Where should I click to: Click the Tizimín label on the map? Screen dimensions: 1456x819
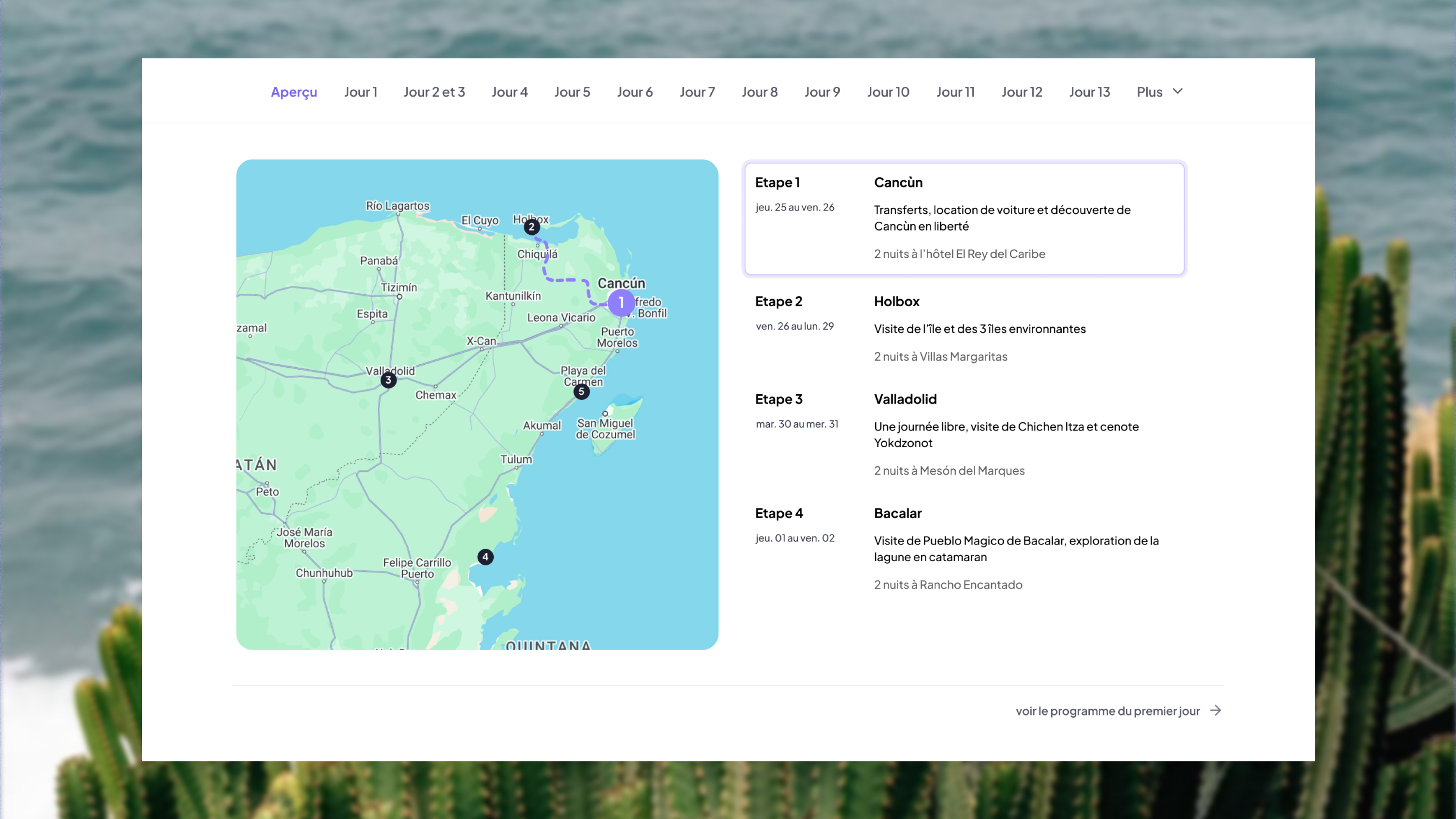tap(399, 287)
